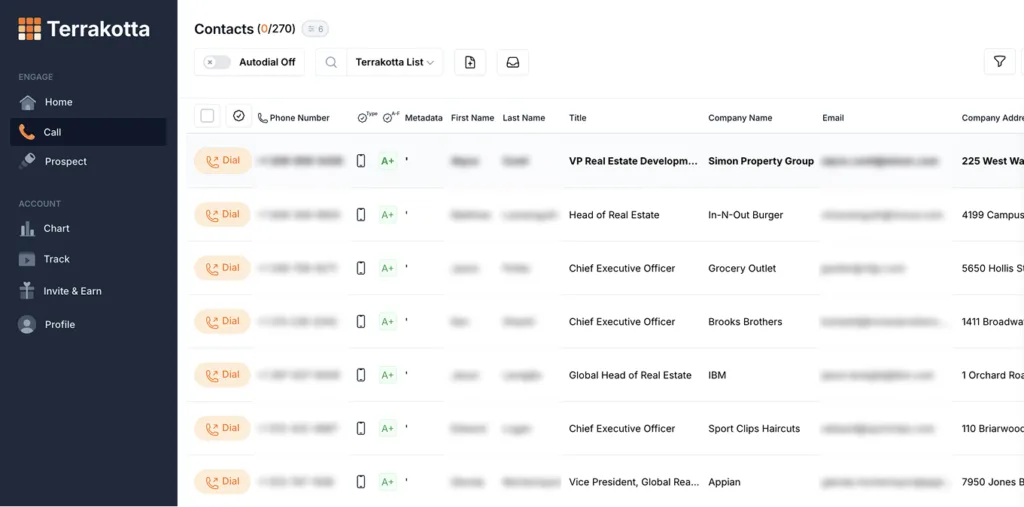
Task: Click the A+ grade badge in Appian row
Action: coord(388,483)
